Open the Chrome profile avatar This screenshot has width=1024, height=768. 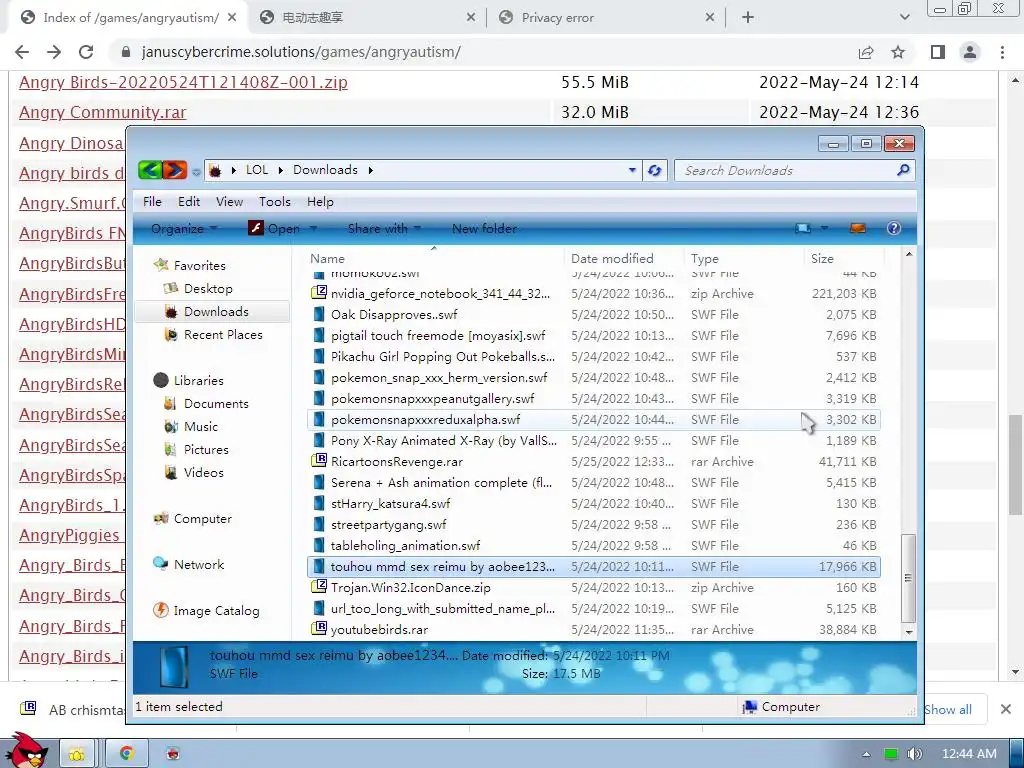970,52
